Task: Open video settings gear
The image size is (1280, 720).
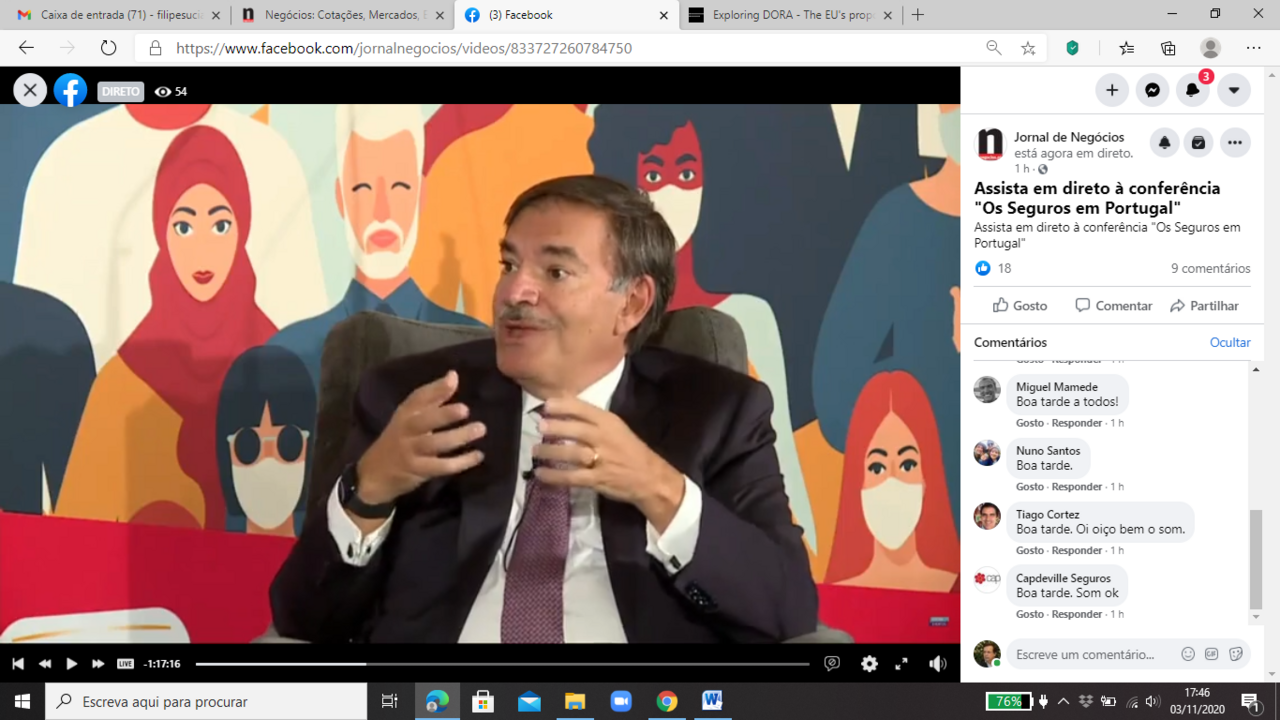Action: 869,663
